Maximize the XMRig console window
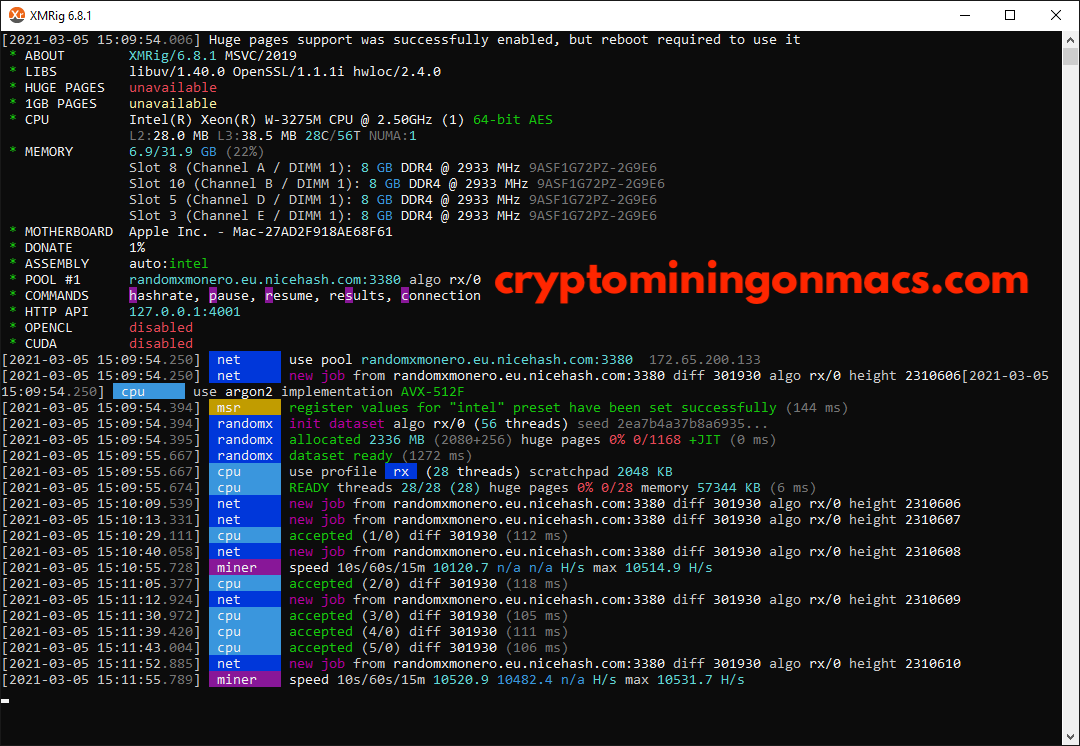This screenshot has width=1080, height=746. click(x=1010, y=15)
